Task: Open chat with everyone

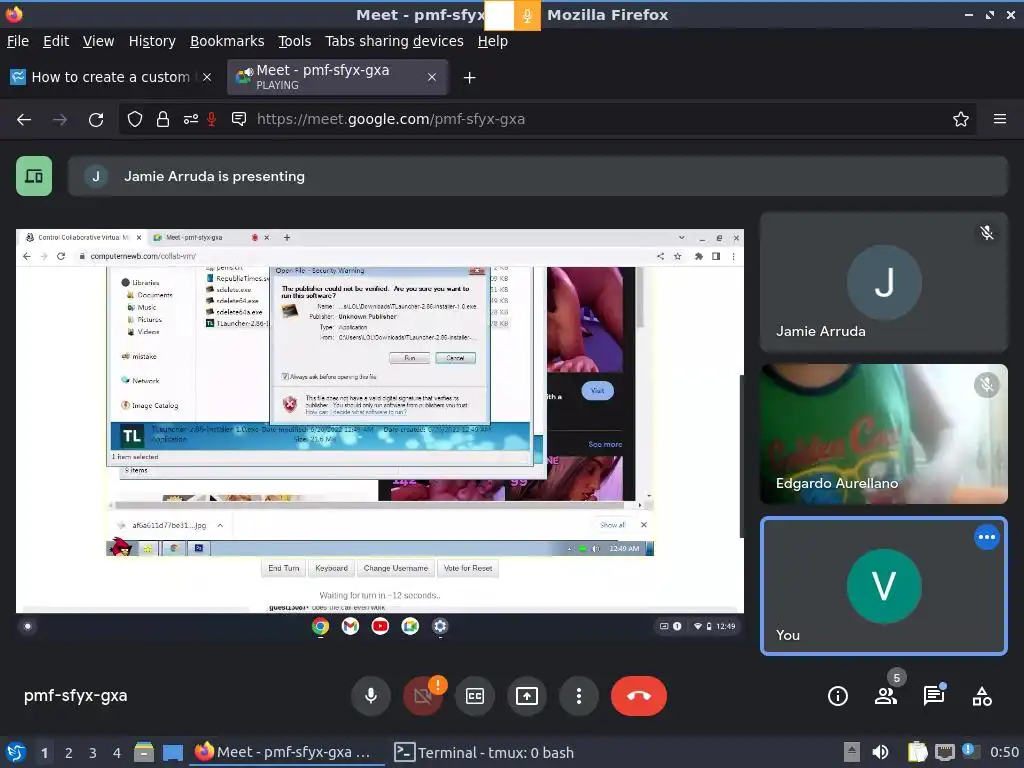Action: (934, 696)
